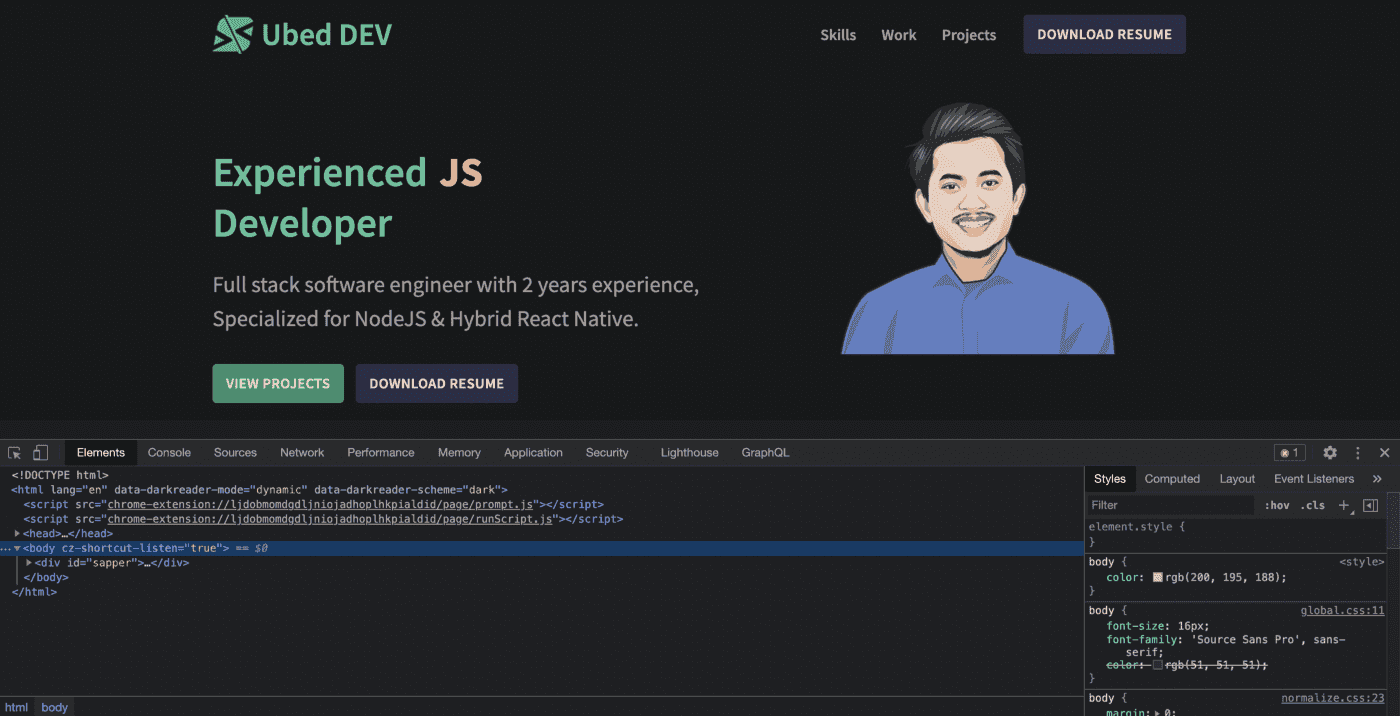Screen dimensions: 1400x716
Task: Collapse the body element node
Action: [17, 548]
